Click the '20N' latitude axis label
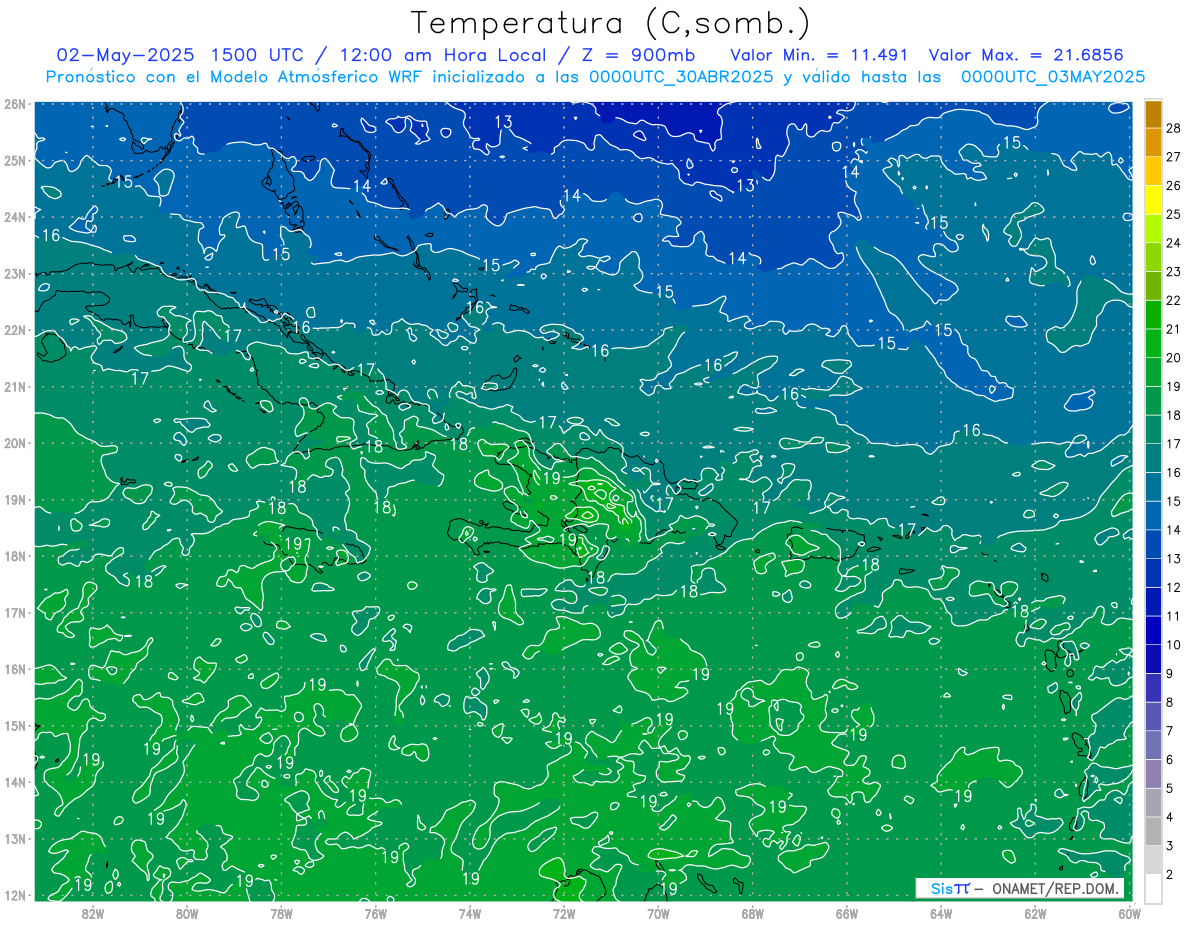The width and height of the screenshot is (1200, 927). [x=13, y=443]
